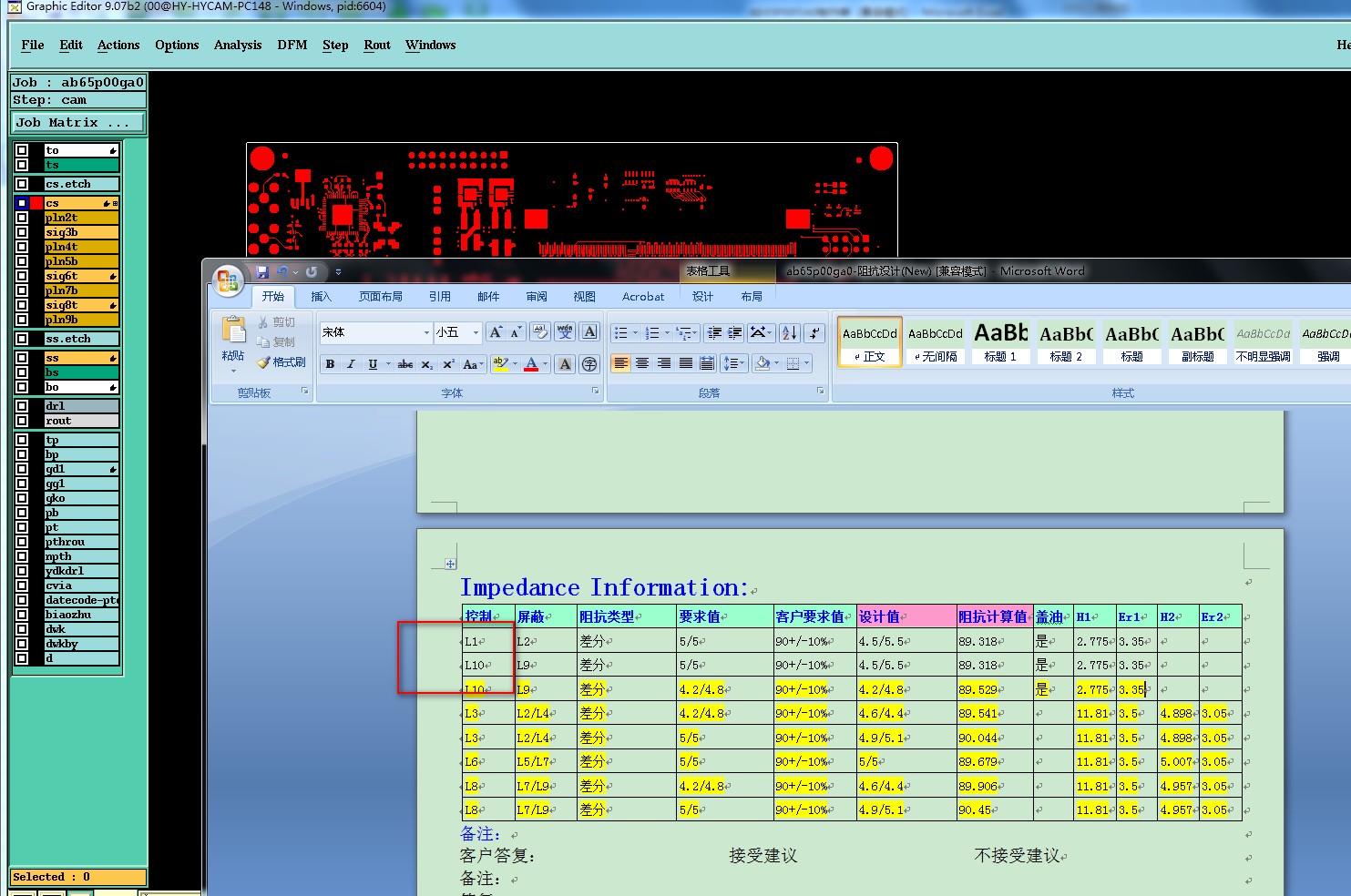Apply strikethrough to the text
Image resolution: width=1351 pixels, height=896 pixels.
pos(405,364)
